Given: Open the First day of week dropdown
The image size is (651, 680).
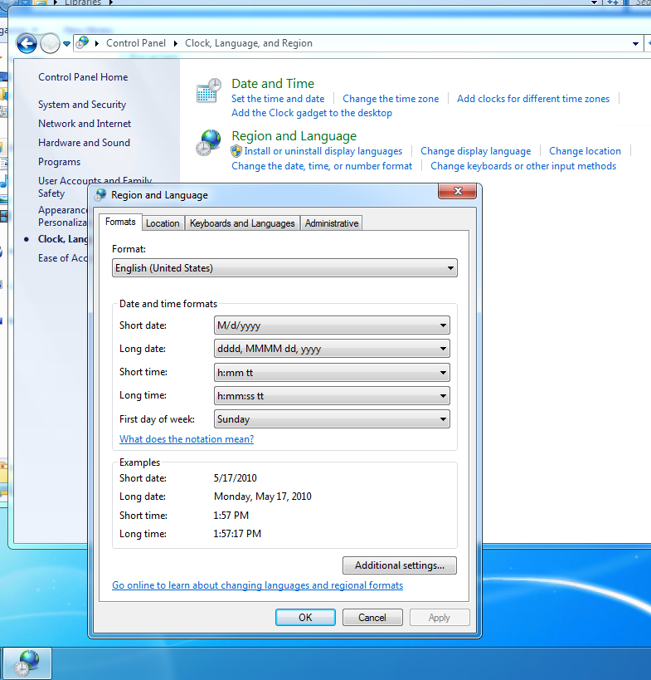Looking at the screenshot, I should 332,419.
